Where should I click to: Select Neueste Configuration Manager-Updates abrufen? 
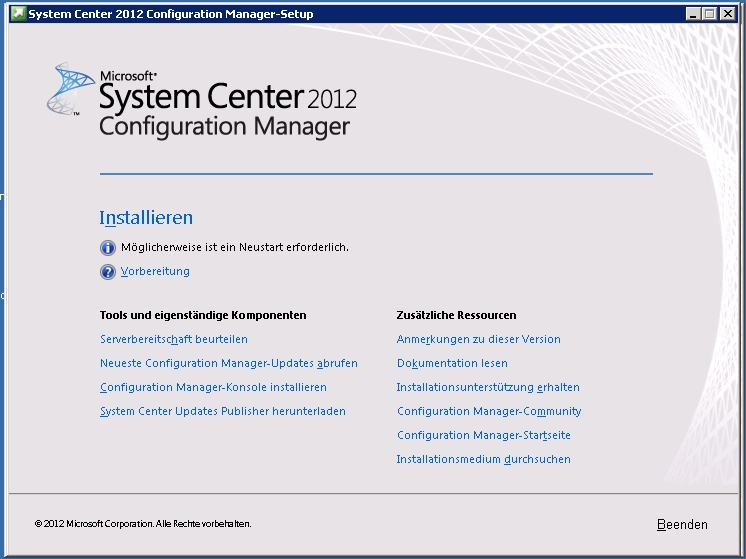click(x=228, y=364)
